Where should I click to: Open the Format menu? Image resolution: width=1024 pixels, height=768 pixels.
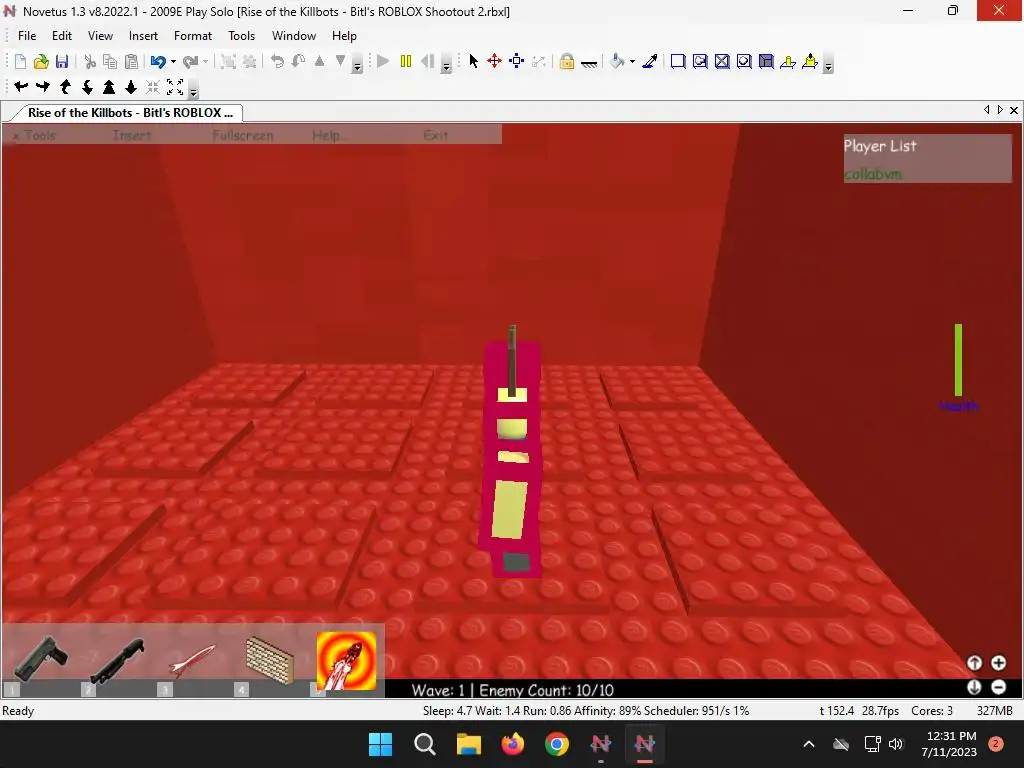pyautogui.click(x=193, y=36)
